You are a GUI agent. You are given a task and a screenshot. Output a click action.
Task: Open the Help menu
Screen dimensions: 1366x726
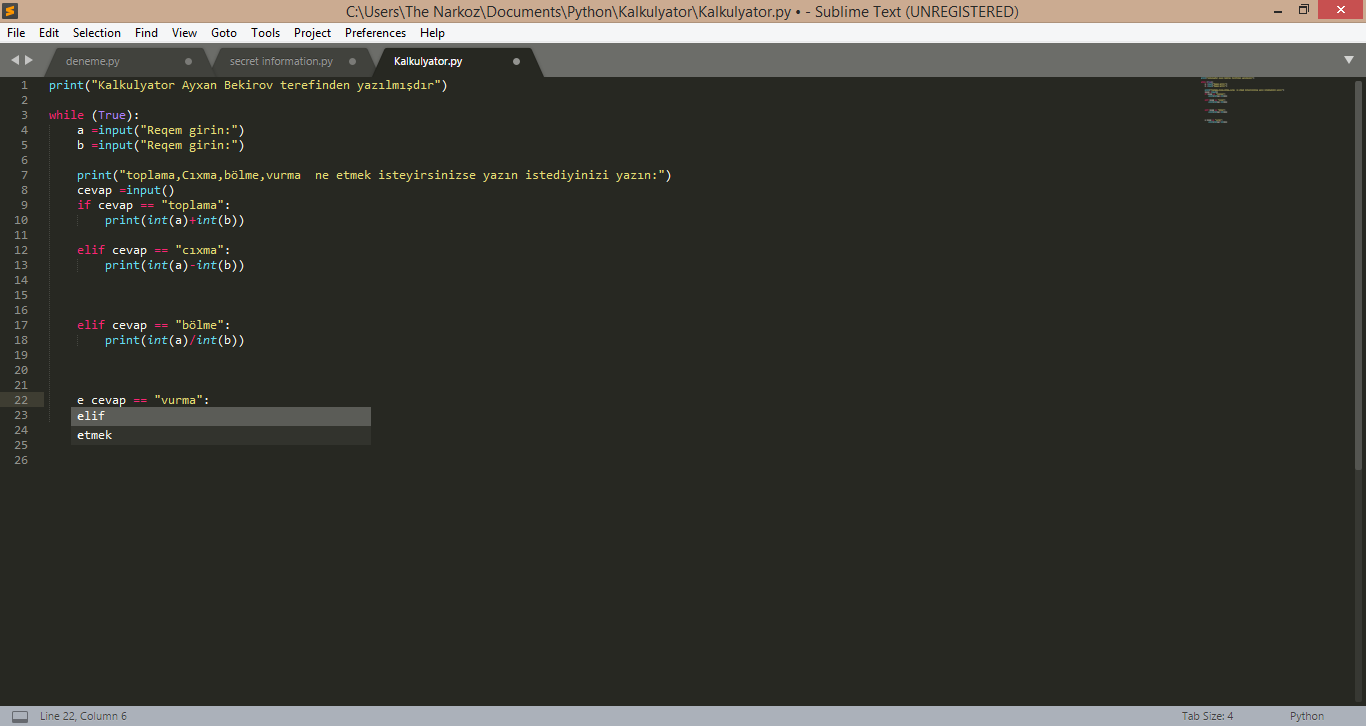(x=433, y=33)
